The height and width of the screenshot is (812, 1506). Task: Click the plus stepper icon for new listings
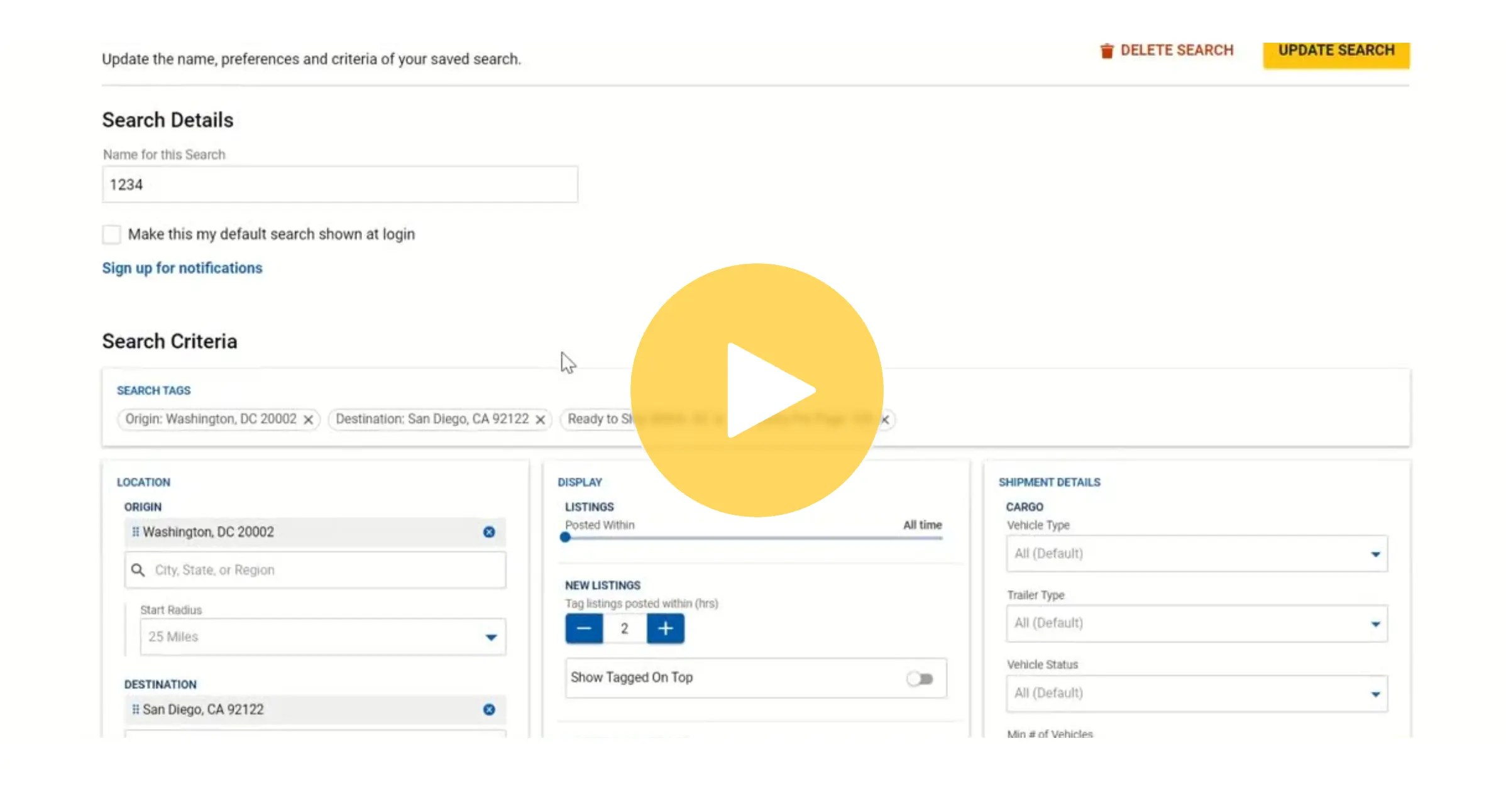click(x=664, y=628)
